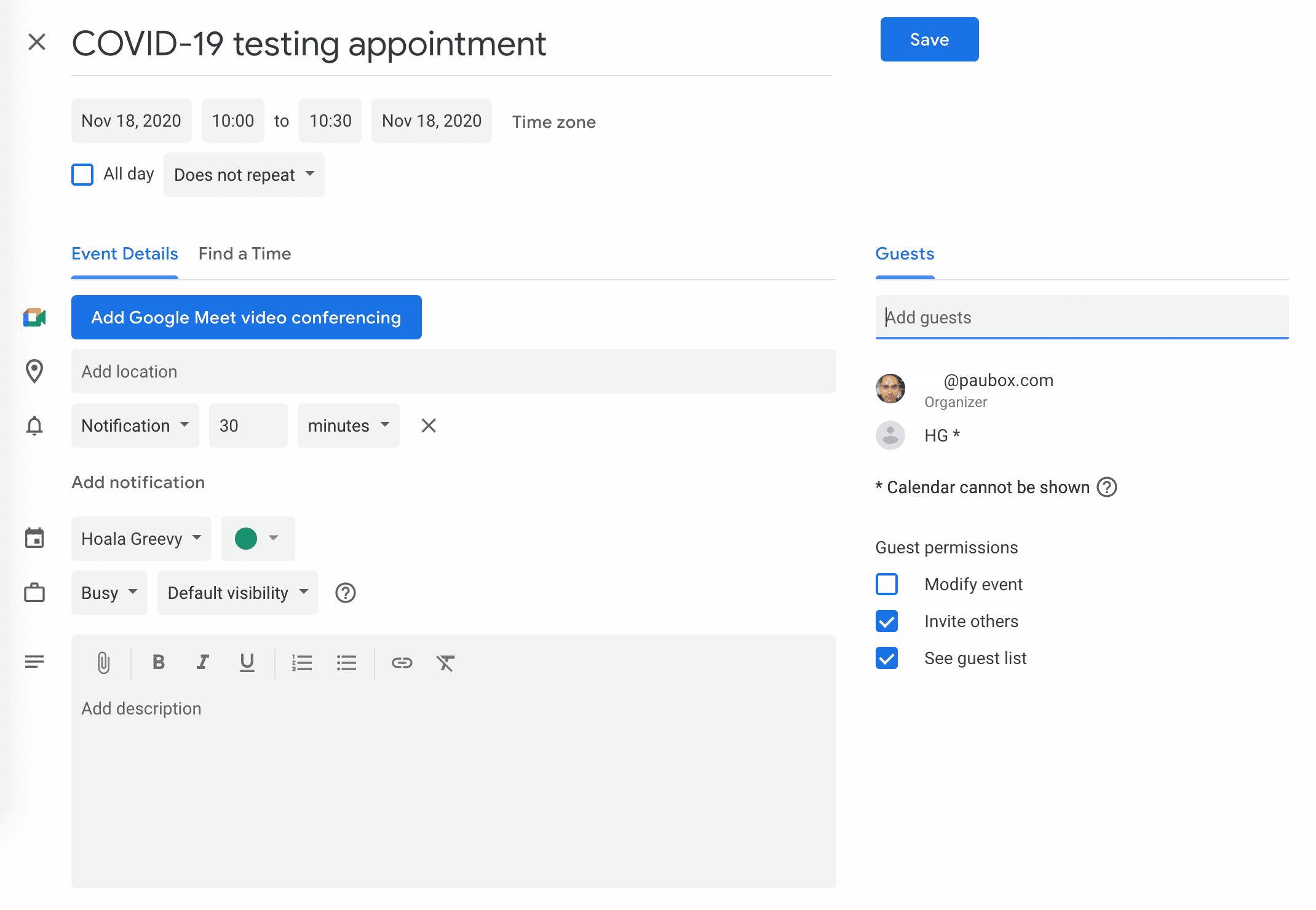The image size is (1316, 910).
Task: Insert a numbered list
Action: [x=302, y=662]
